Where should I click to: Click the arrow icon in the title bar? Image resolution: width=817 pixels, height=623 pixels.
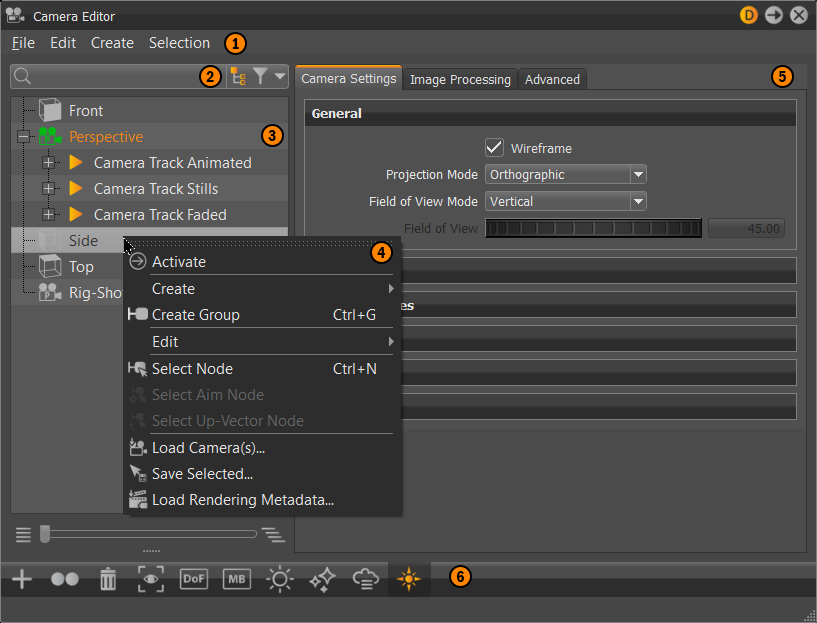pos(774,15)
